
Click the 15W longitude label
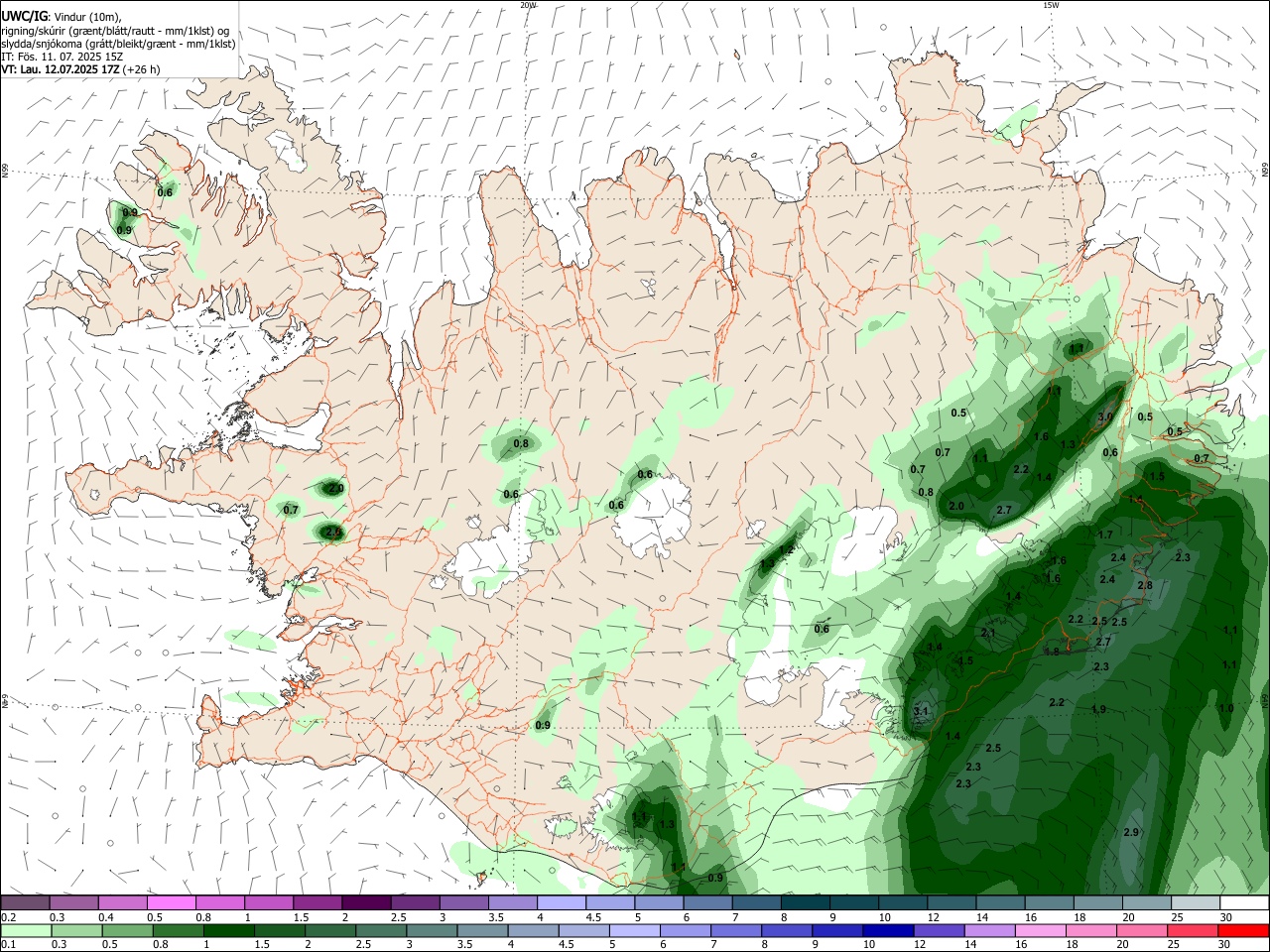click(x=1051, y=5)
